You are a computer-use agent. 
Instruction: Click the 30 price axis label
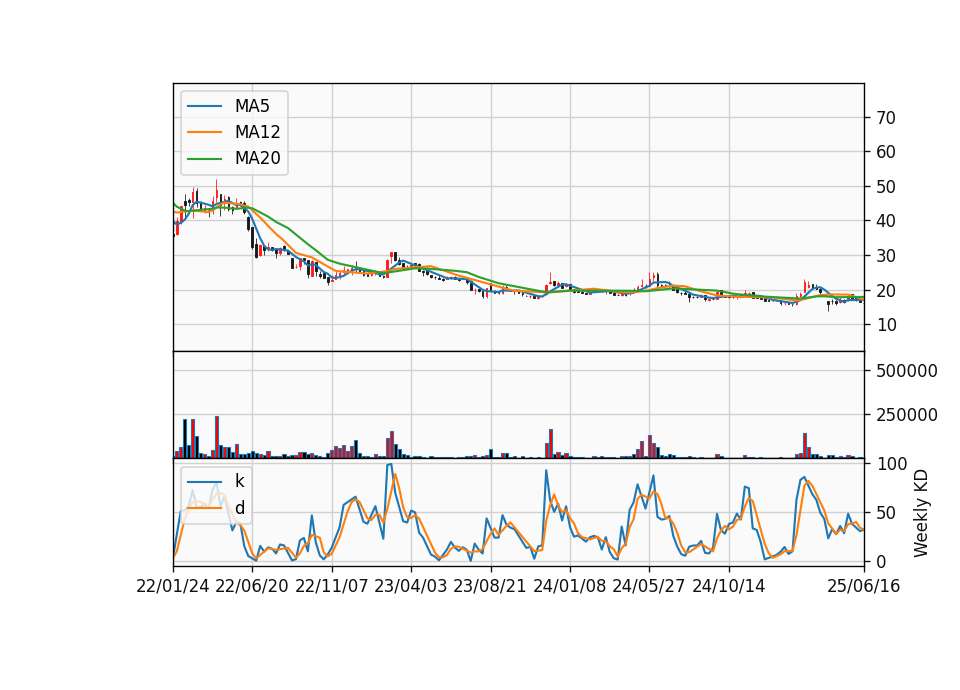pyautogui.click(x=886, y=256)
